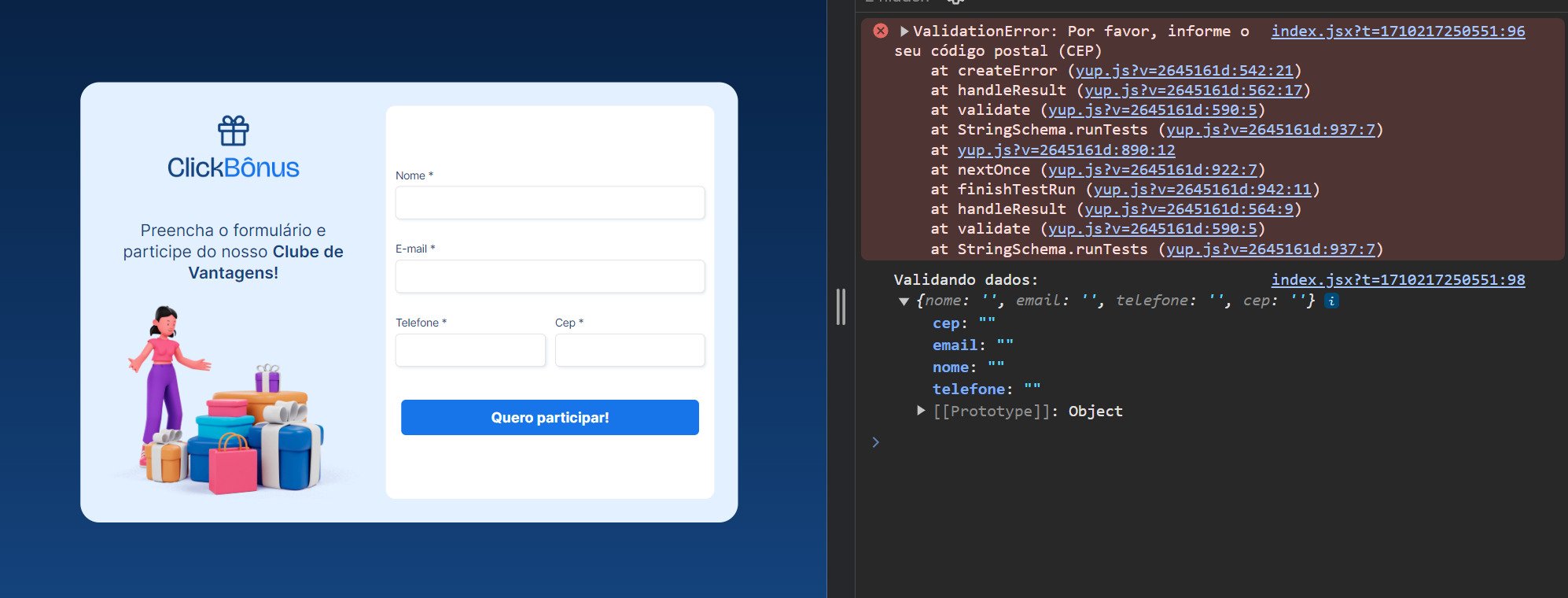Select the 'telefone: ""' property row

click(986, 389)
